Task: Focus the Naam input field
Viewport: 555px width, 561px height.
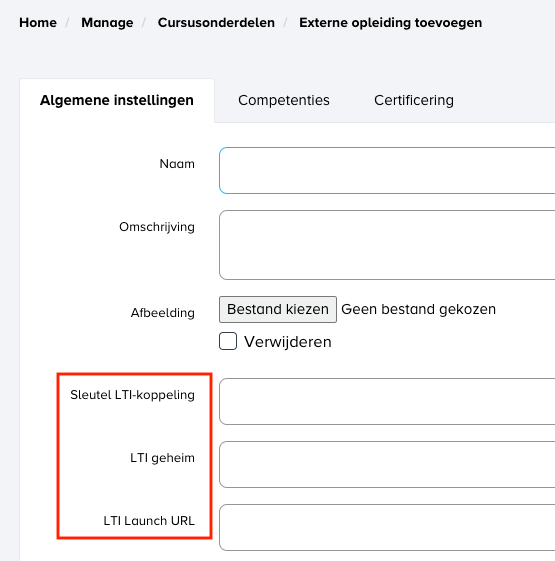Action: [387, 170]
